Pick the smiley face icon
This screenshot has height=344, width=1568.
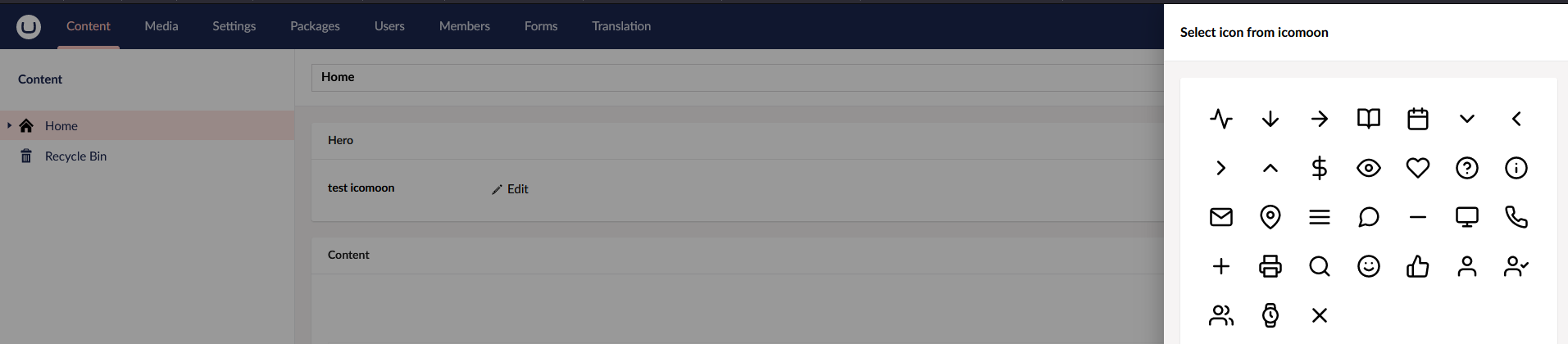point(1369,266)
